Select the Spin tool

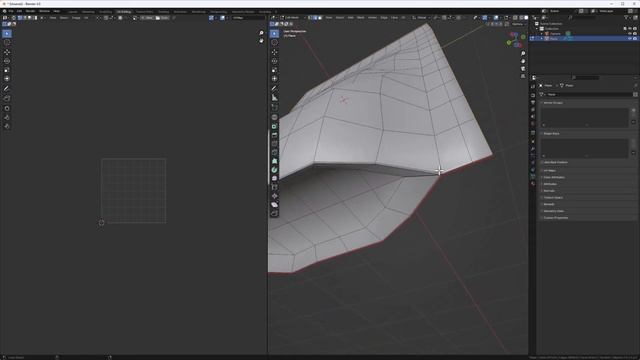tap(274, 170)
